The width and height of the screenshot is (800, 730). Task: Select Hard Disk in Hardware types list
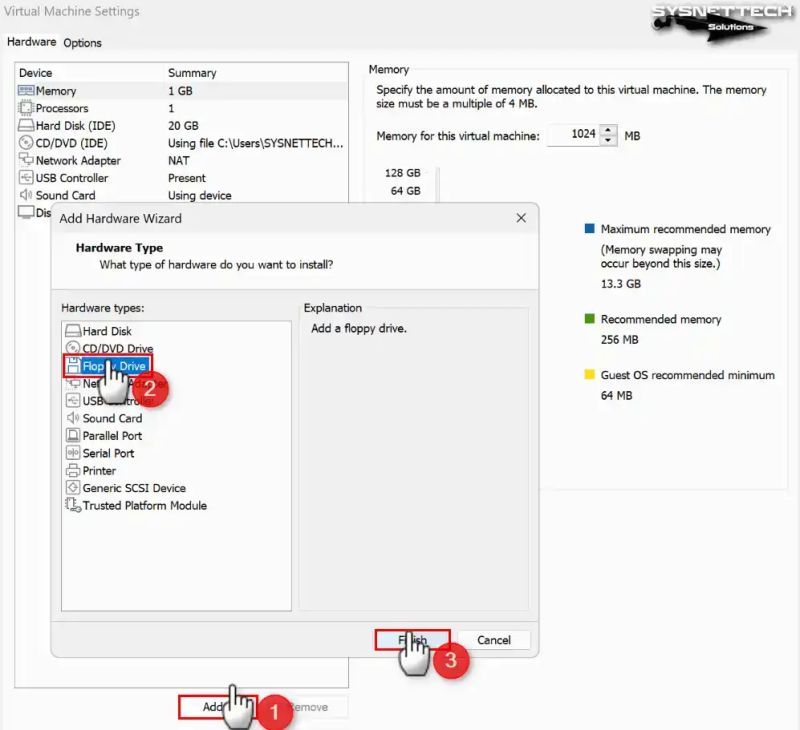pyautogui.click(x=107, y=331)
